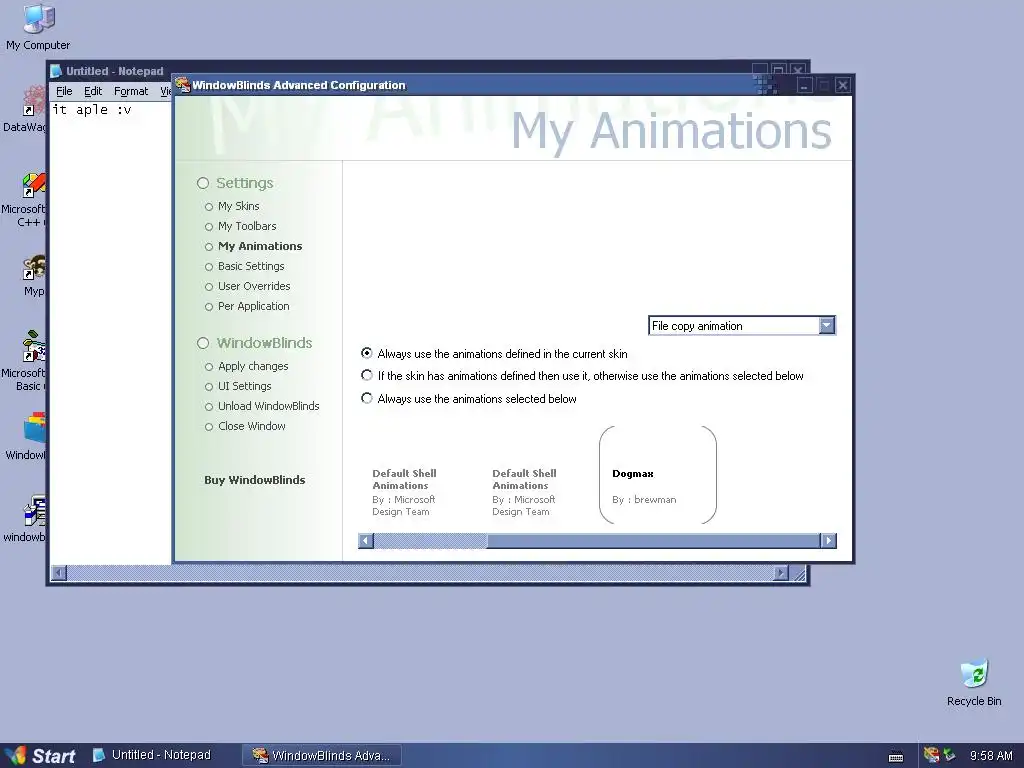Click Buy WindowBlinds link

[x=255, y=480]
